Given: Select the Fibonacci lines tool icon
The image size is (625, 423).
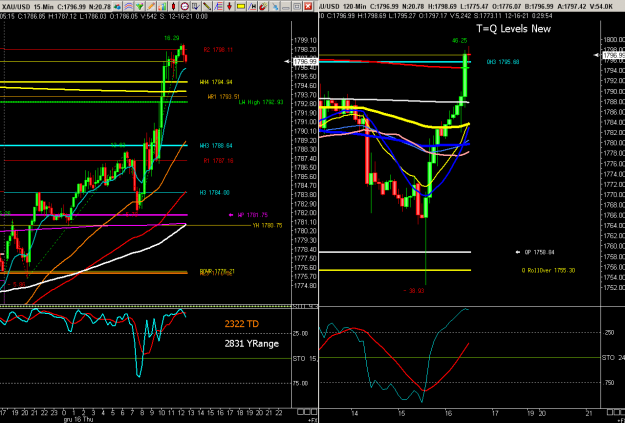Looking at the screenshot, I should (218, 6).
